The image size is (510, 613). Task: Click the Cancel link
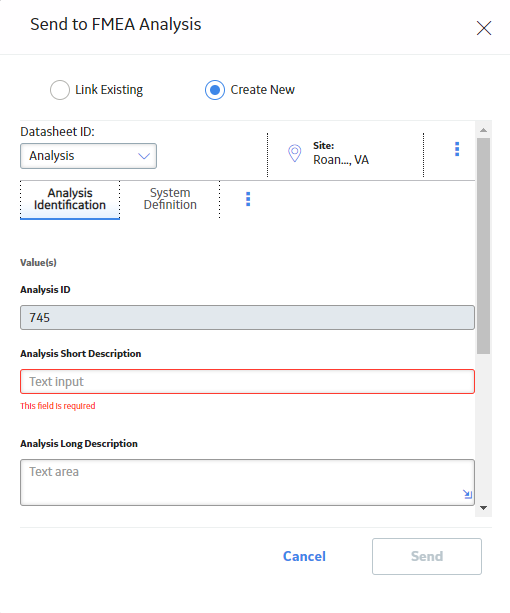(304, 556)
